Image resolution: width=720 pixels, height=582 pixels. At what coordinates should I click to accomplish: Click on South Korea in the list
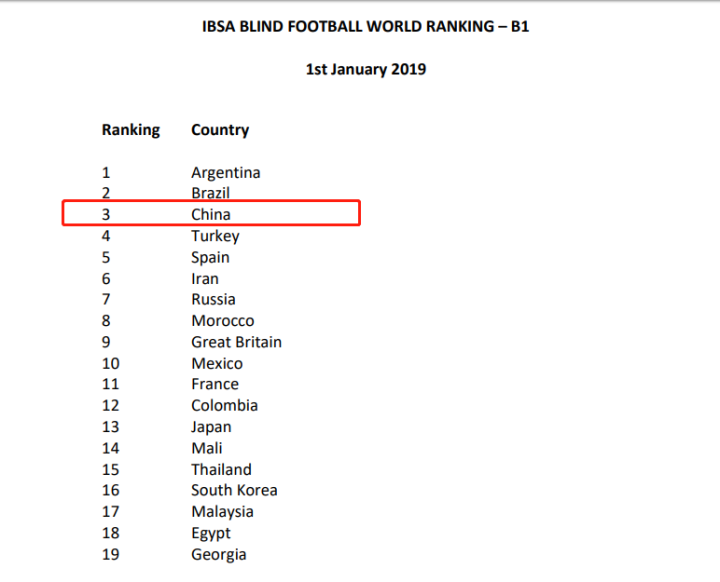tap(234, 490)
